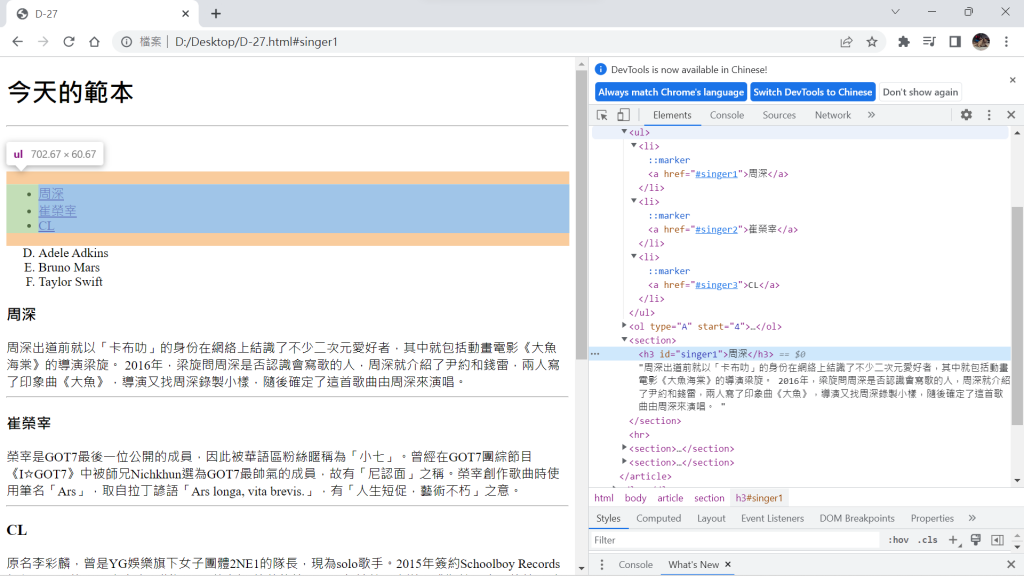Image resolution: width=1024 pixels, height=576 pixels.
Task: Close the D-27 browser tab
Action: [185, 14]
